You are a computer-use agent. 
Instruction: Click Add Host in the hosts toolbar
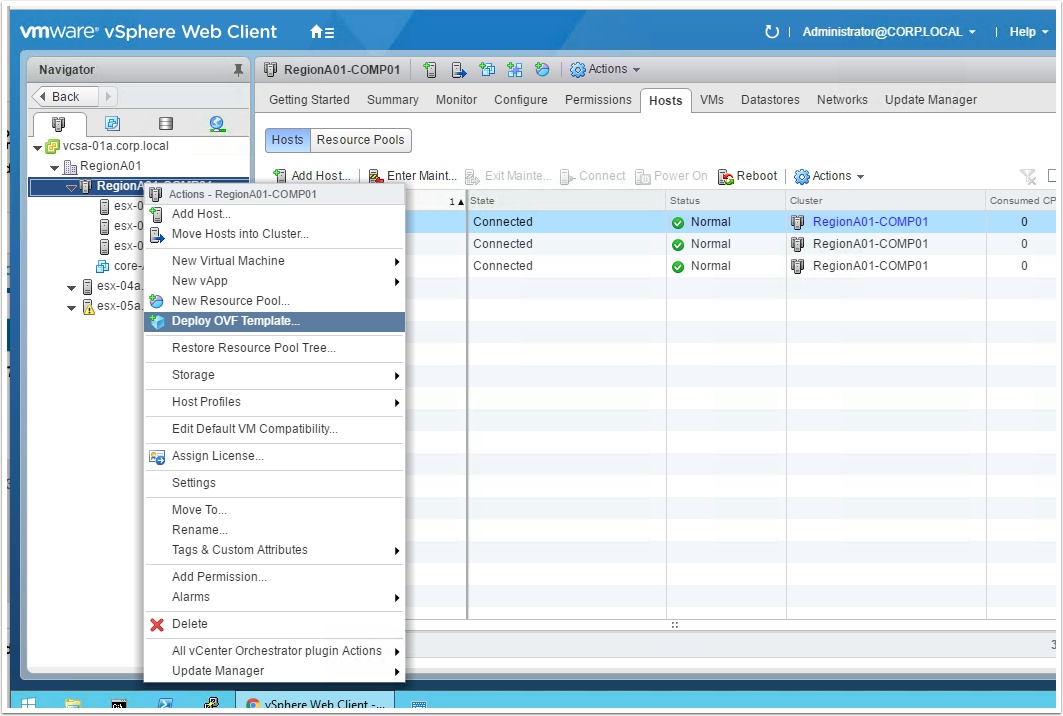point(313,176)
